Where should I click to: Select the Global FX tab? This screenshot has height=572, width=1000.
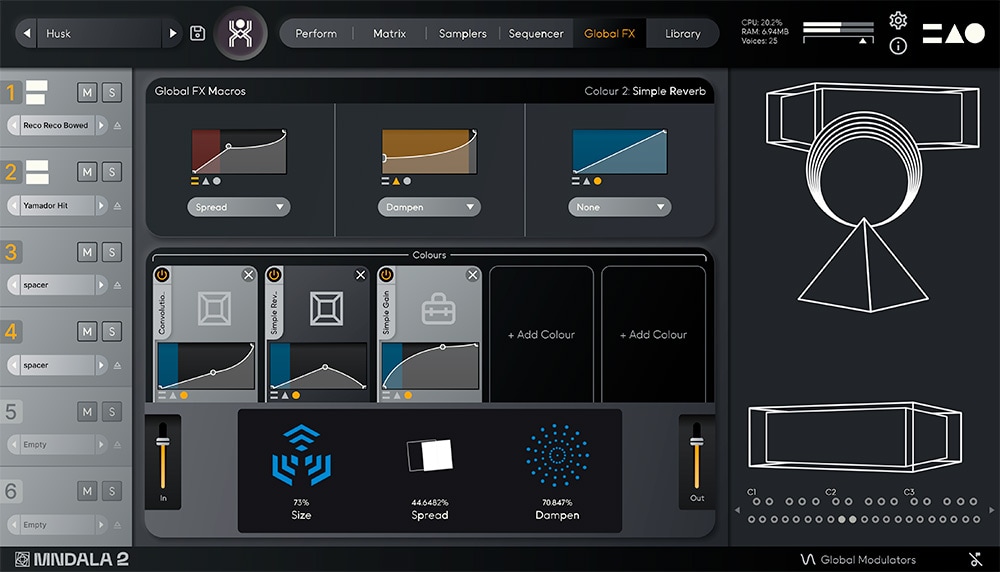pyautogui.click(x=610, y=33)
